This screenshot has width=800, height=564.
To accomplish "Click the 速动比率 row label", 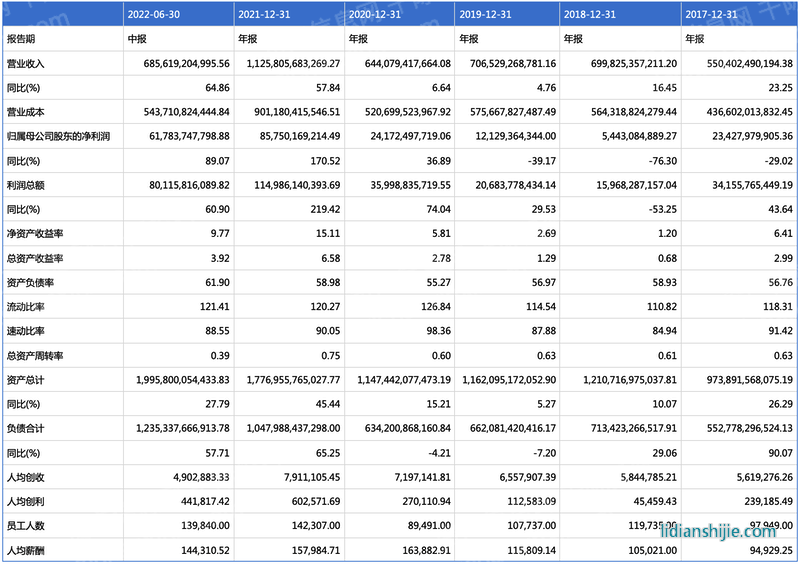I will pyautogui.click(x=26, y=331).
